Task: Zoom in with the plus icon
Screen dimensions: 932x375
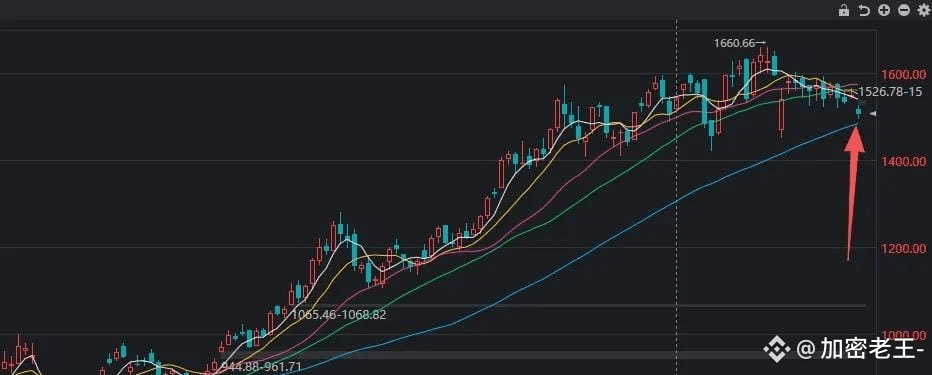Action: (884, 10)
